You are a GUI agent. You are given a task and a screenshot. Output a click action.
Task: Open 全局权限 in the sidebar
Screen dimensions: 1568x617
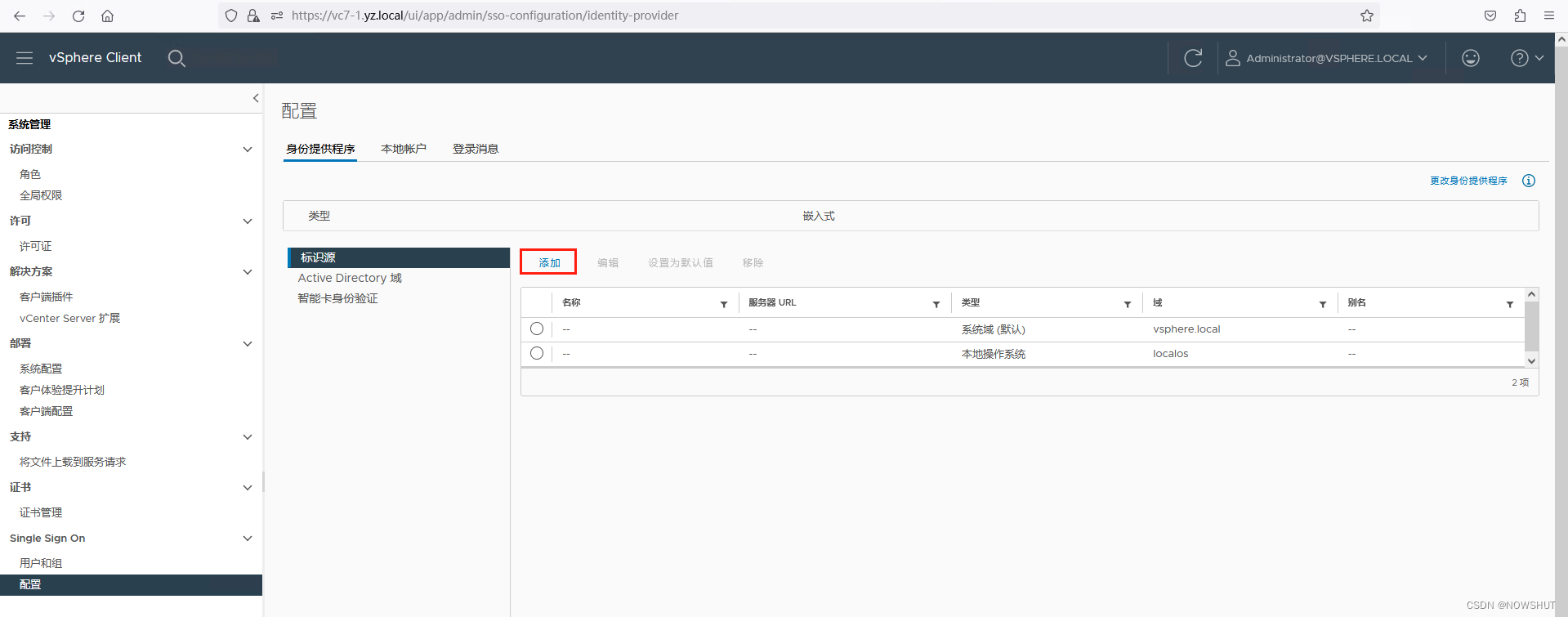click(x=41, y=195)
